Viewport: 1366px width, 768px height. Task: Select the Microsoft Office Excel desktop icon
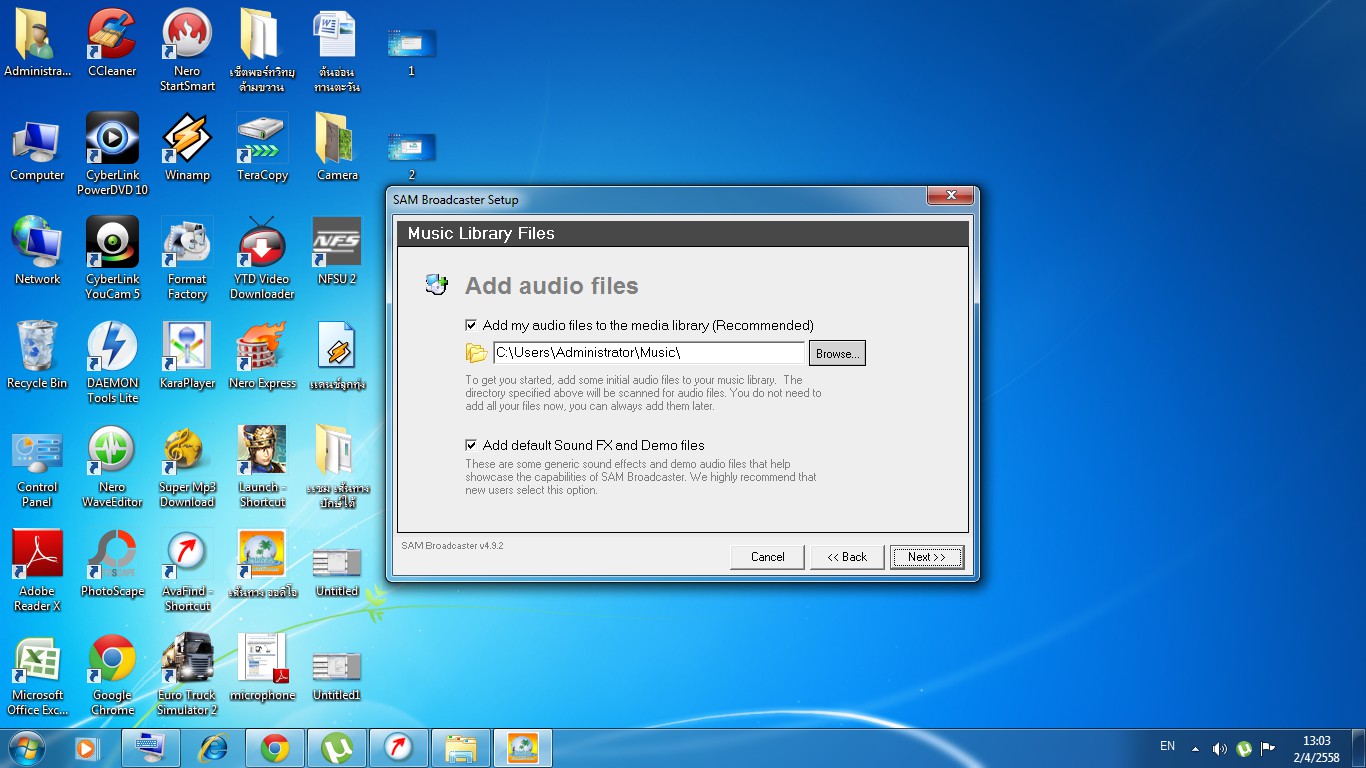[37, 675]
